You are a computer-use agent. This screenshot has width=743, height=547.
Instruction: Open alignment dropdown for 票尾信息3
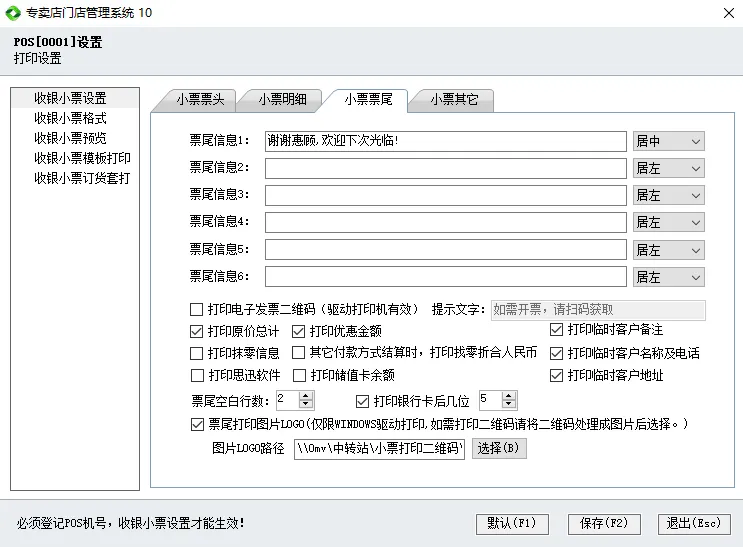tap(669, 195)
